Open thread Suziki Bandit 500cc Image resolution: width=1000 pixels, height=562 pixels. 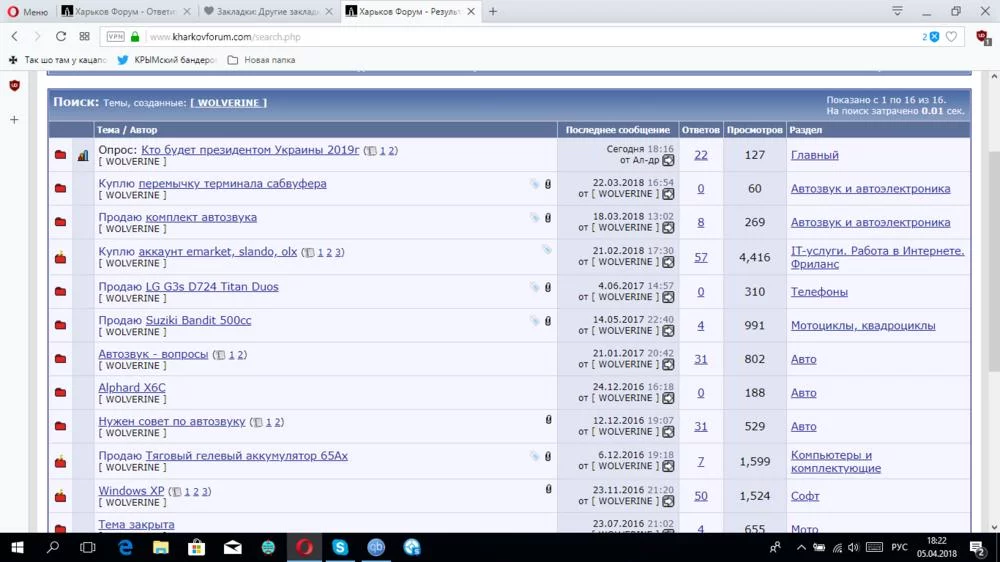coord(198,320)
